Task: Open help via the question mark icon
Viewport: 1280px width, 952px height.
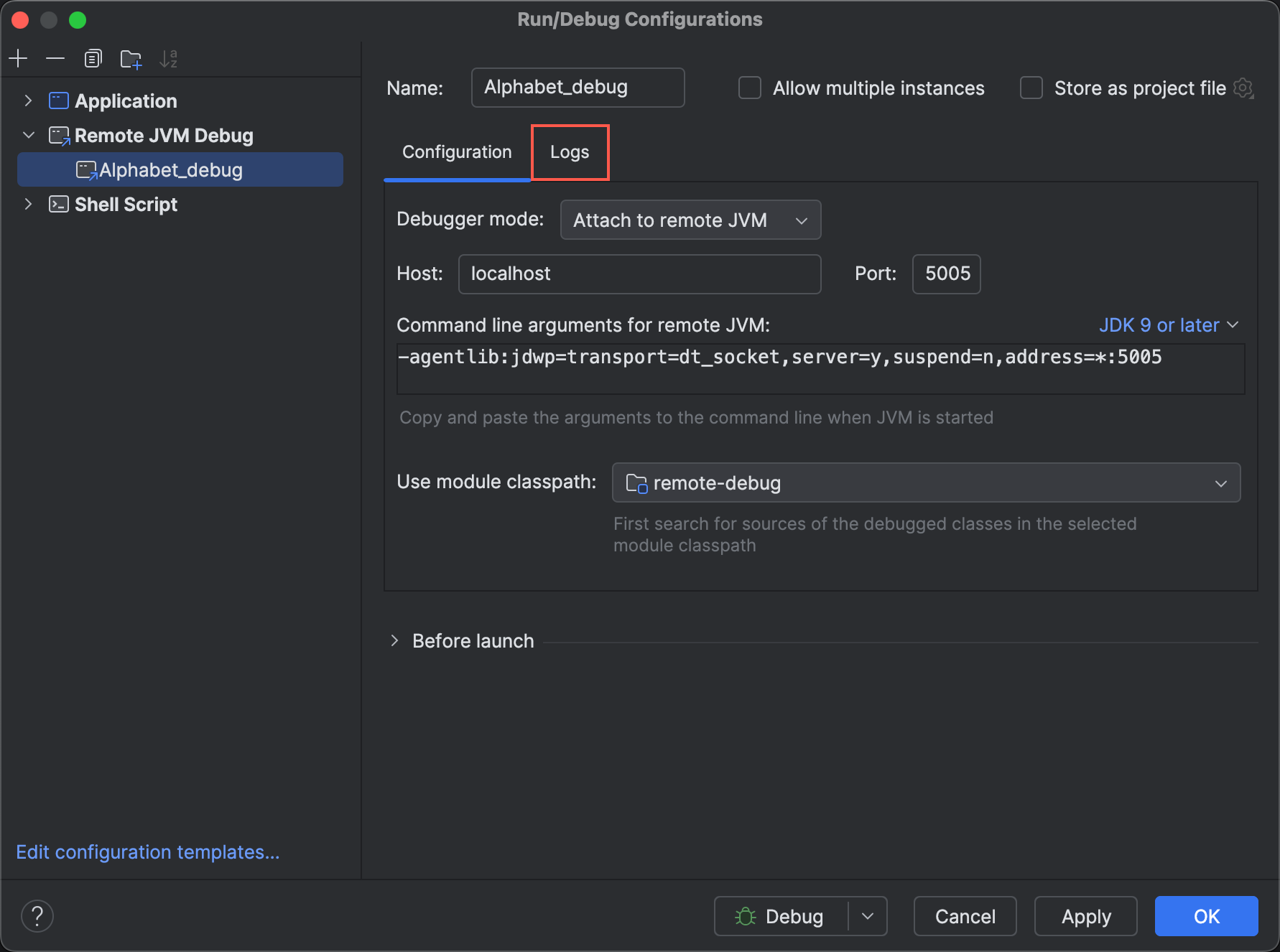Action: (x=37, y=915)
